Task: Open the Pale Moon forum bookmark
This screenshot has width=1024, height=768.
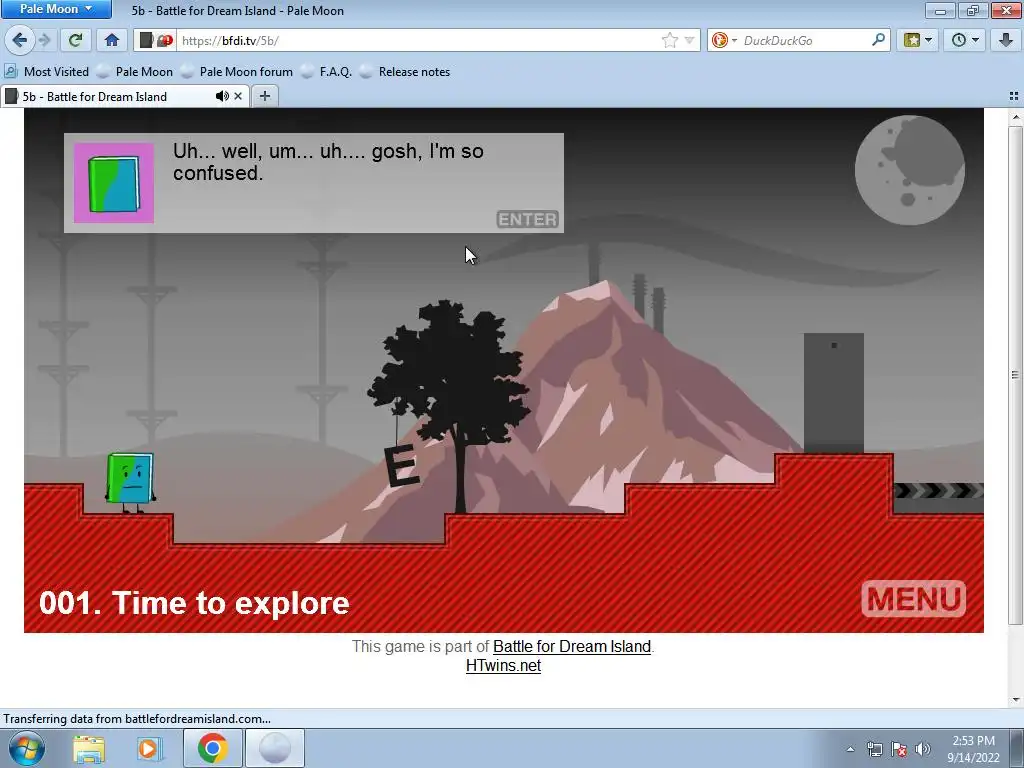Action: (237, 72)
